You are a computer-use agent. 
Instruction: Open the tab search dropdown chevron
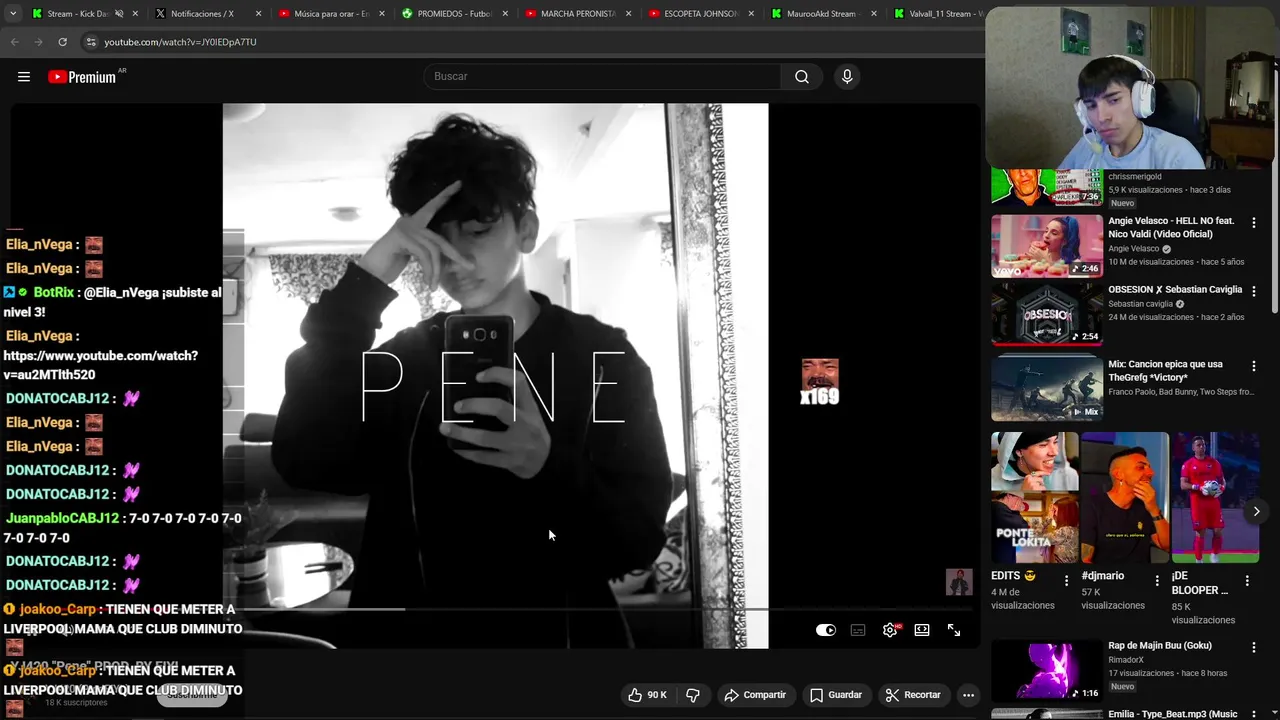[x=13, y=14]
